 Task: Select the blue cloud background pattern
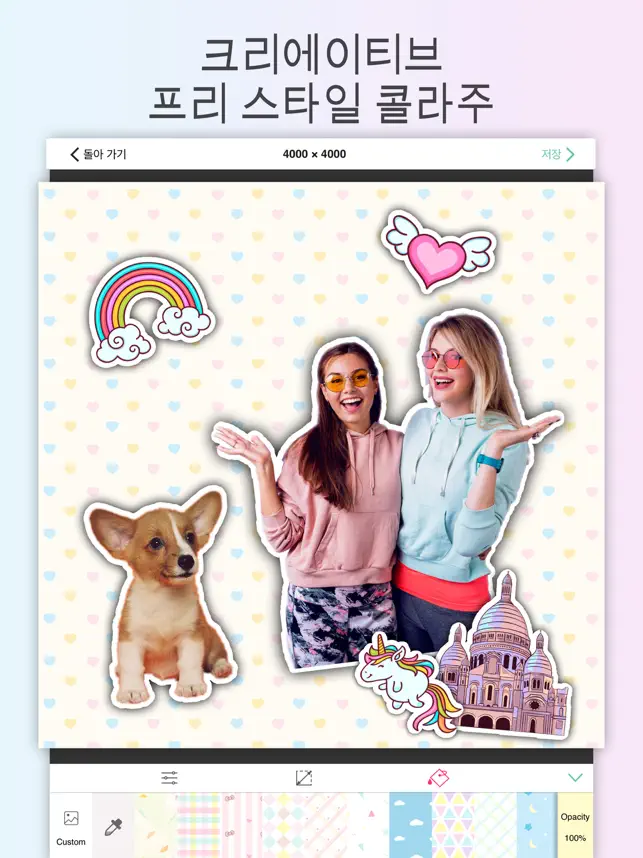coord(410,826)
